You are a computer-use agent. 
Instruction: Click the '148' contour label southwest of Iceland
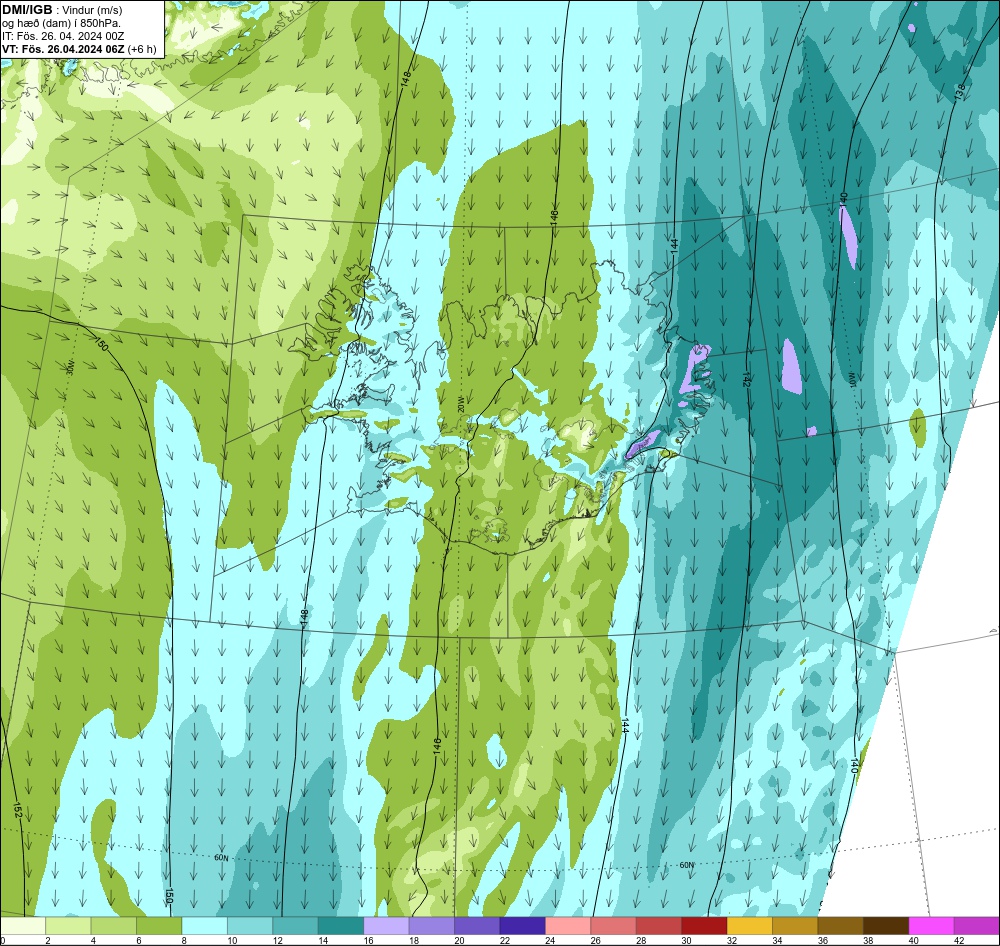(304, 617)
